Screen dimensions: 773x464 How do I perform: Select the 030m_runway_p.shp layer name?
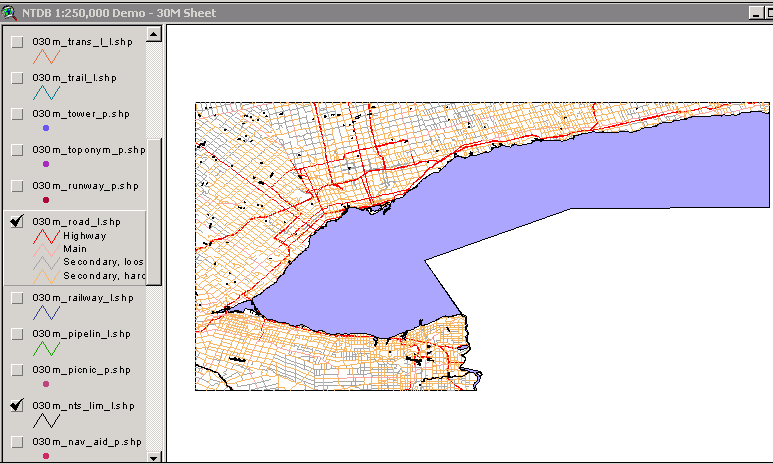click(85, 186)
